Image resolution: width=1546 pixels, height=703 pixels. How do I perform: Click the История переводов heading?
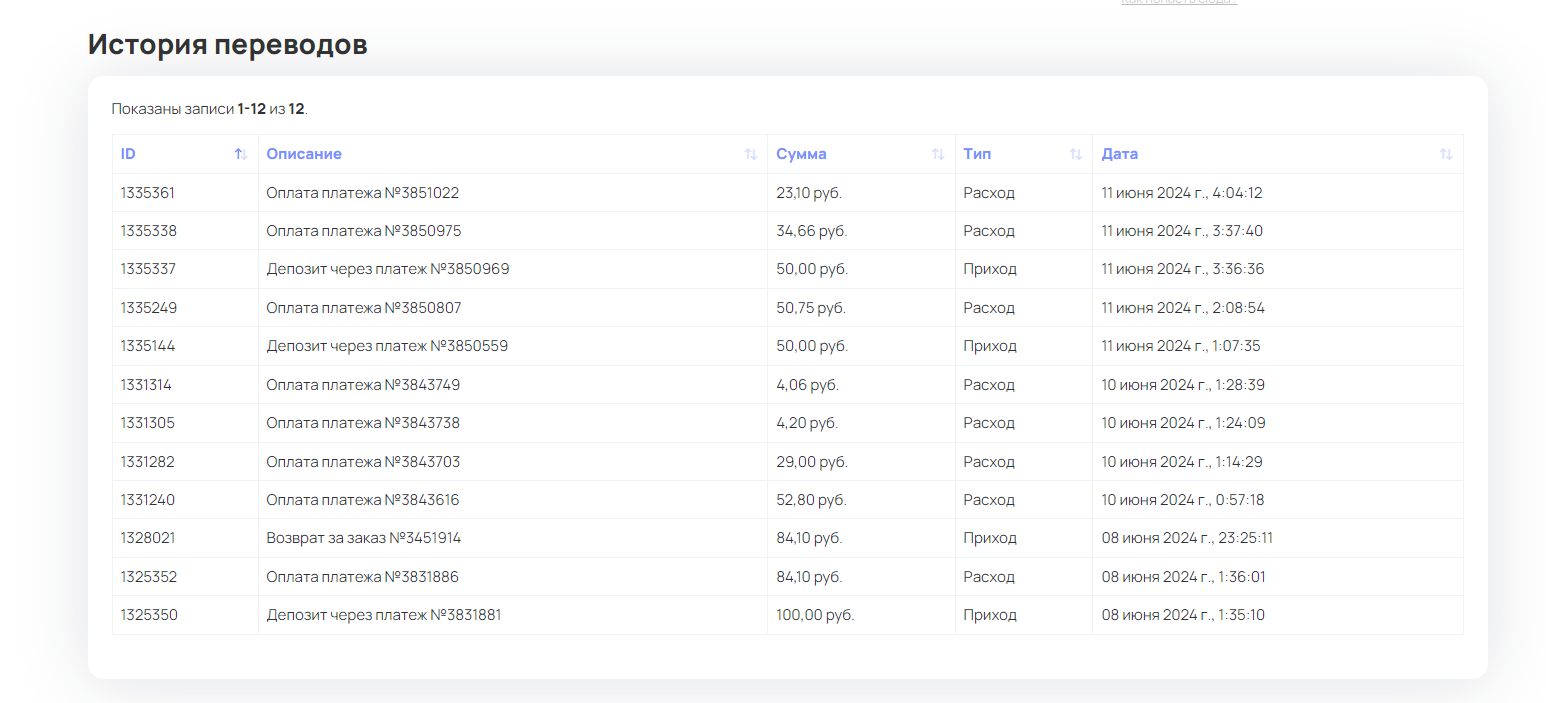pos(228,45)
